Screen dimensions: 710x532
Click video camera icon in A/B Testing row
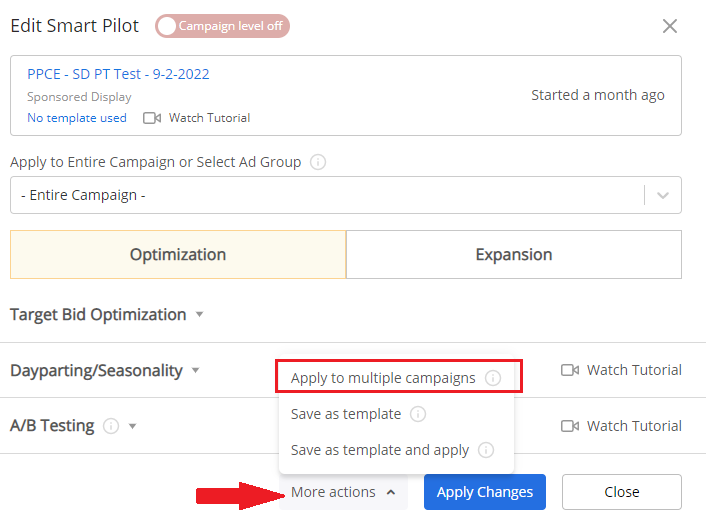coord(570,426)
